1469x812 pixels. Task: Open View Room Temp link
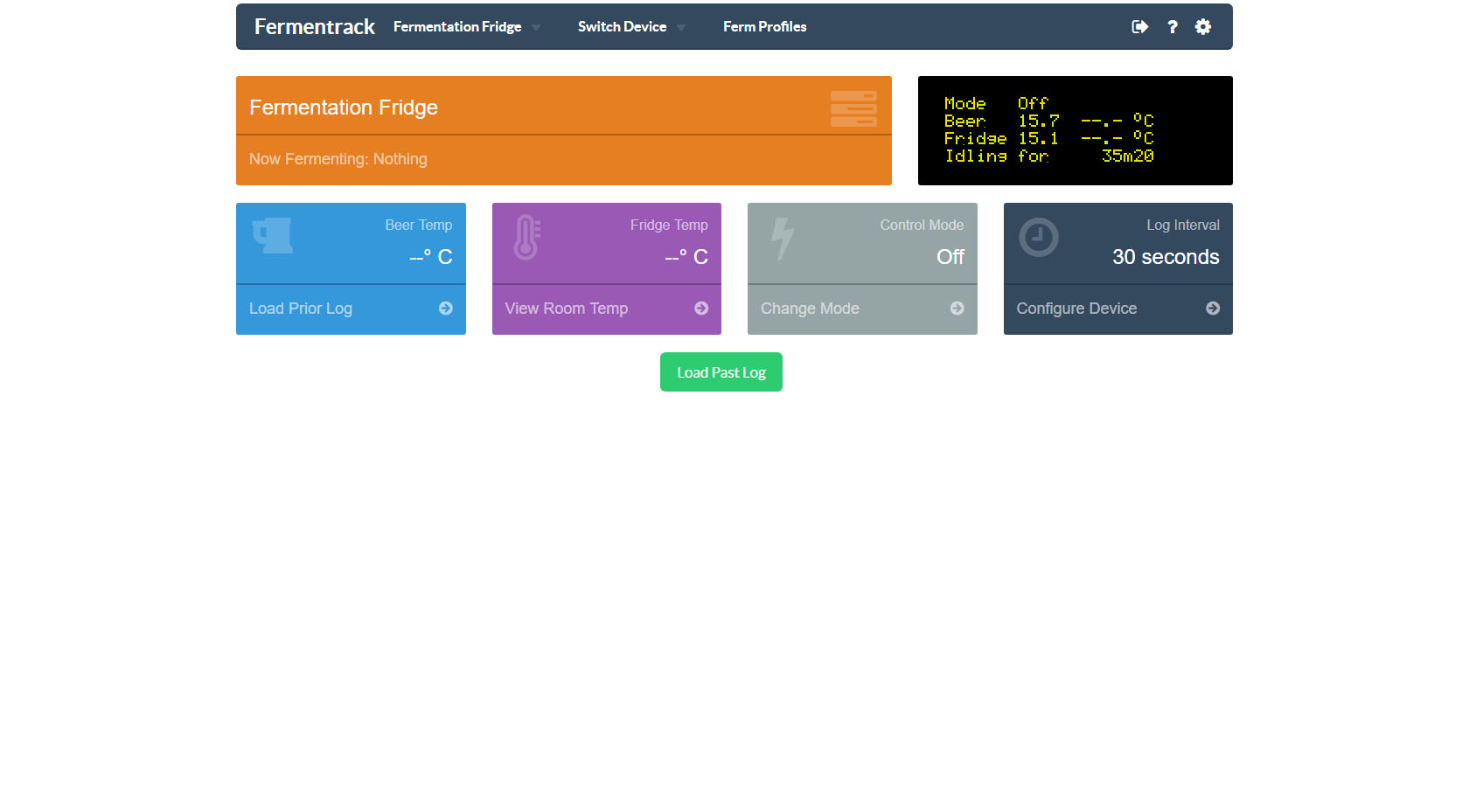[567, 309]
